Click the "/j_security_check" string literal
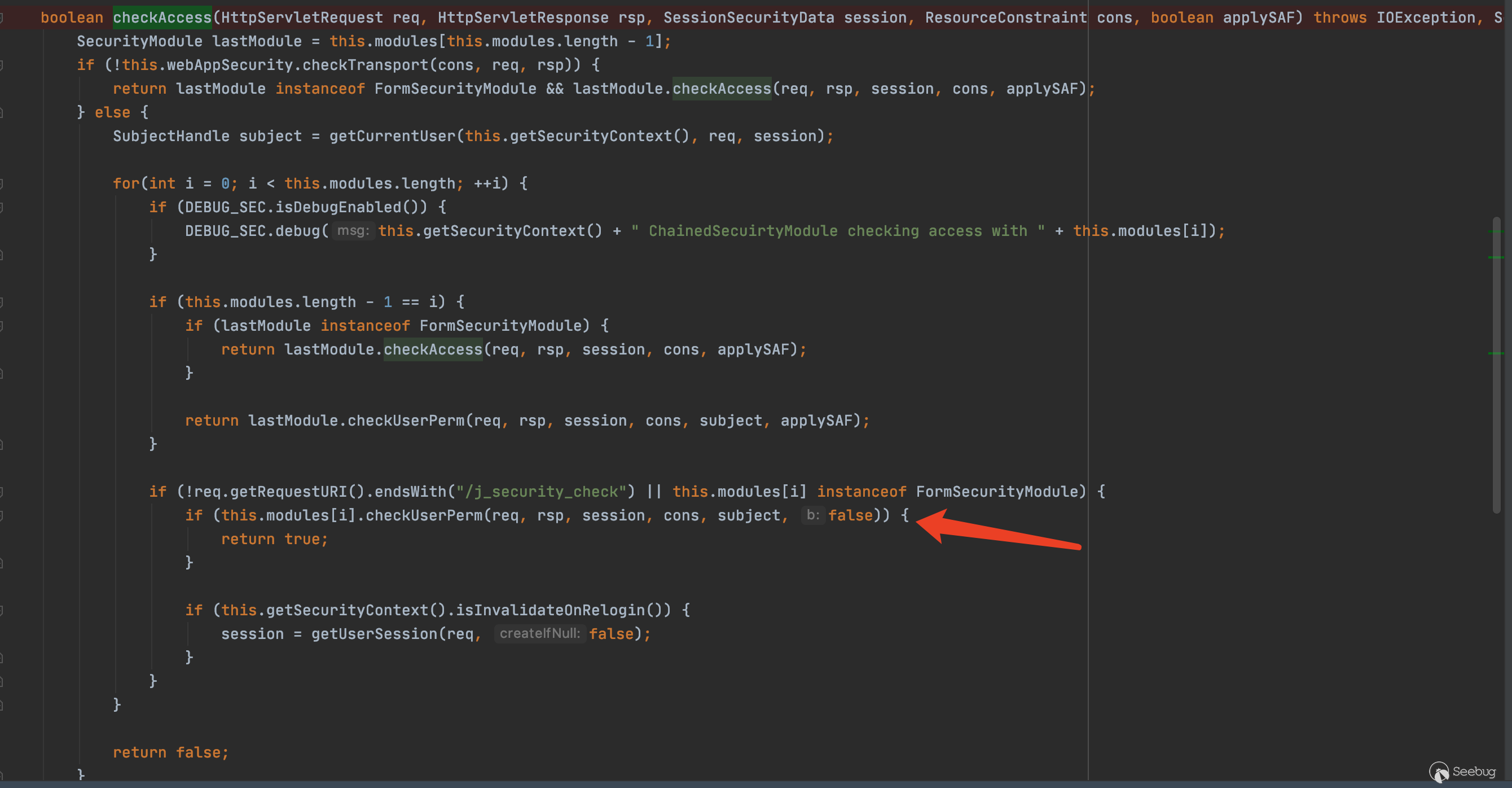This screenshot has width=1512, height=788. [x=541, y=492]
